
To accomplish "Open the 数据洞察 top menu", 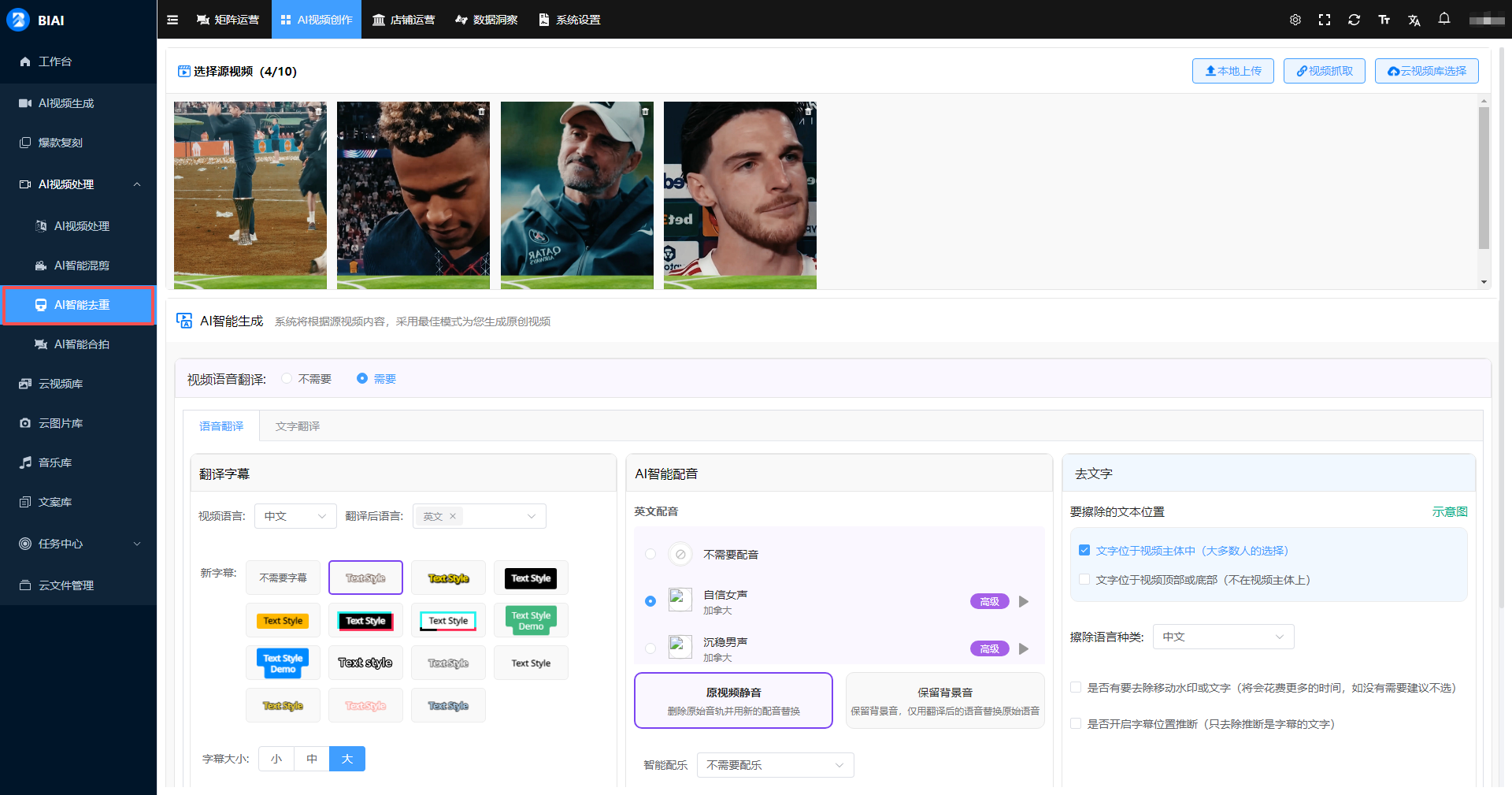I will 487,20.
